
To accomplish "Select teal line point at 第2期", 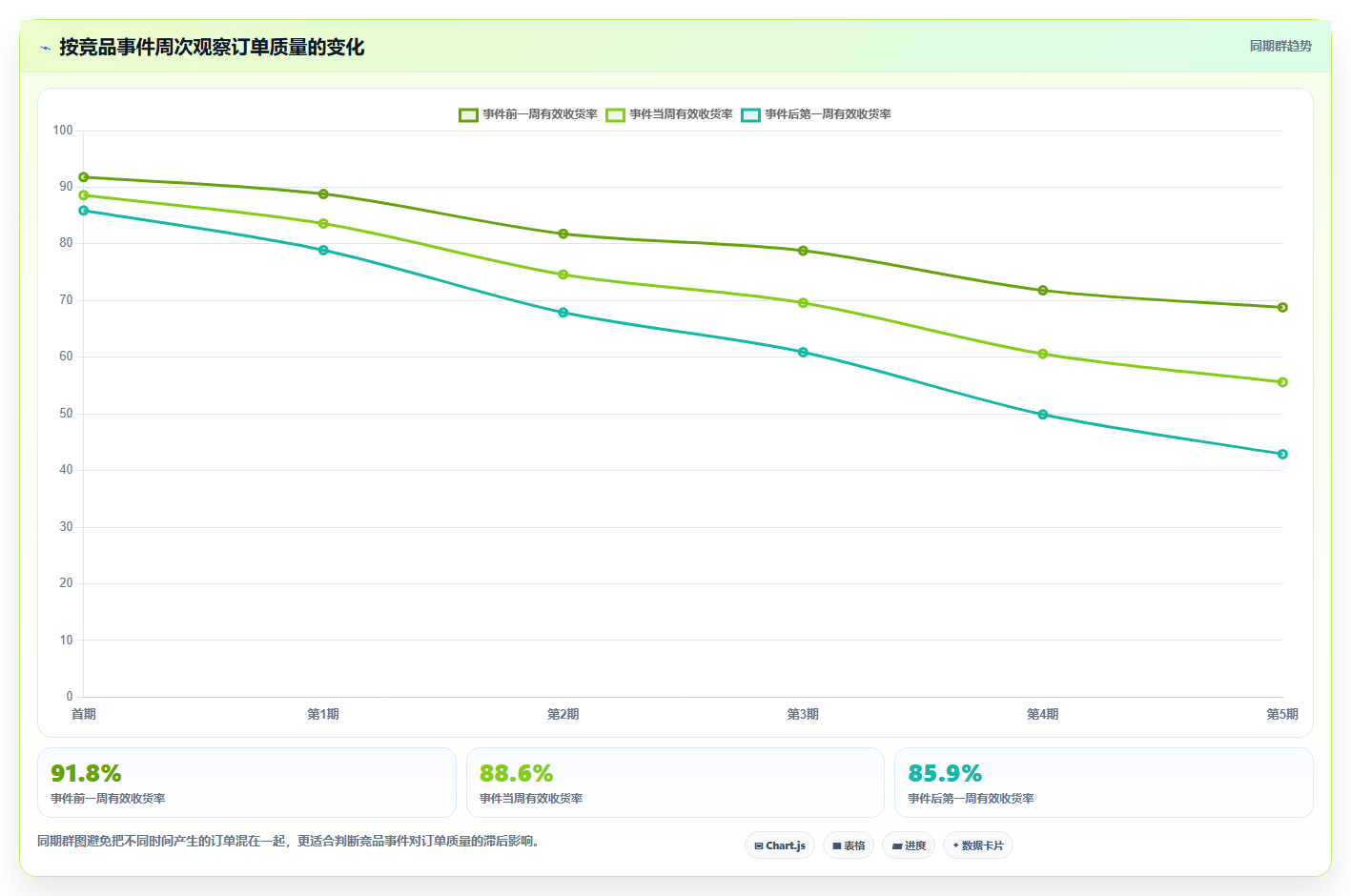I will tap(563, 313).
